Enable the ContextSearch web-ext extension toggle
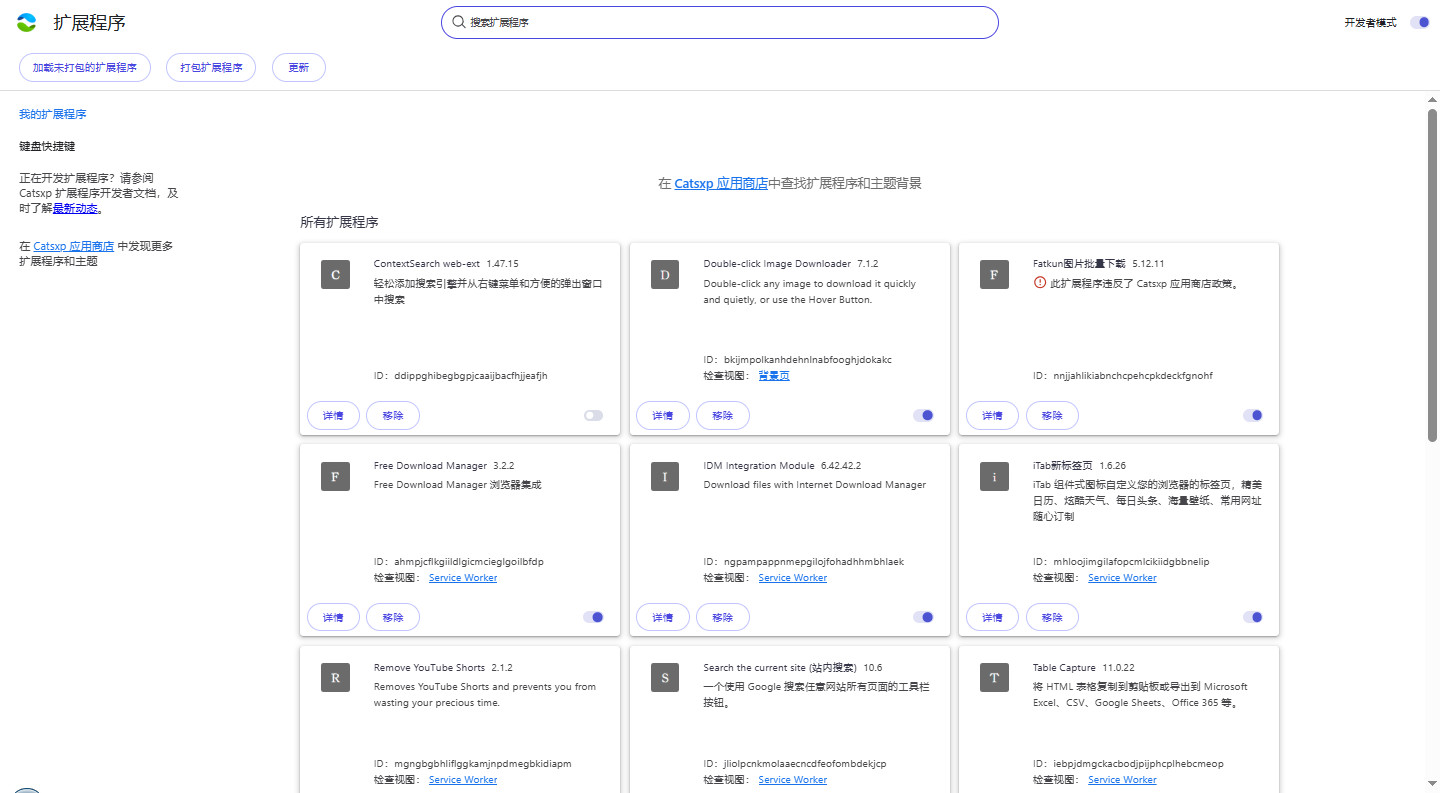The width and height of the screenshot is (1440, 793). pyautogui.click(x=593, y=415)
